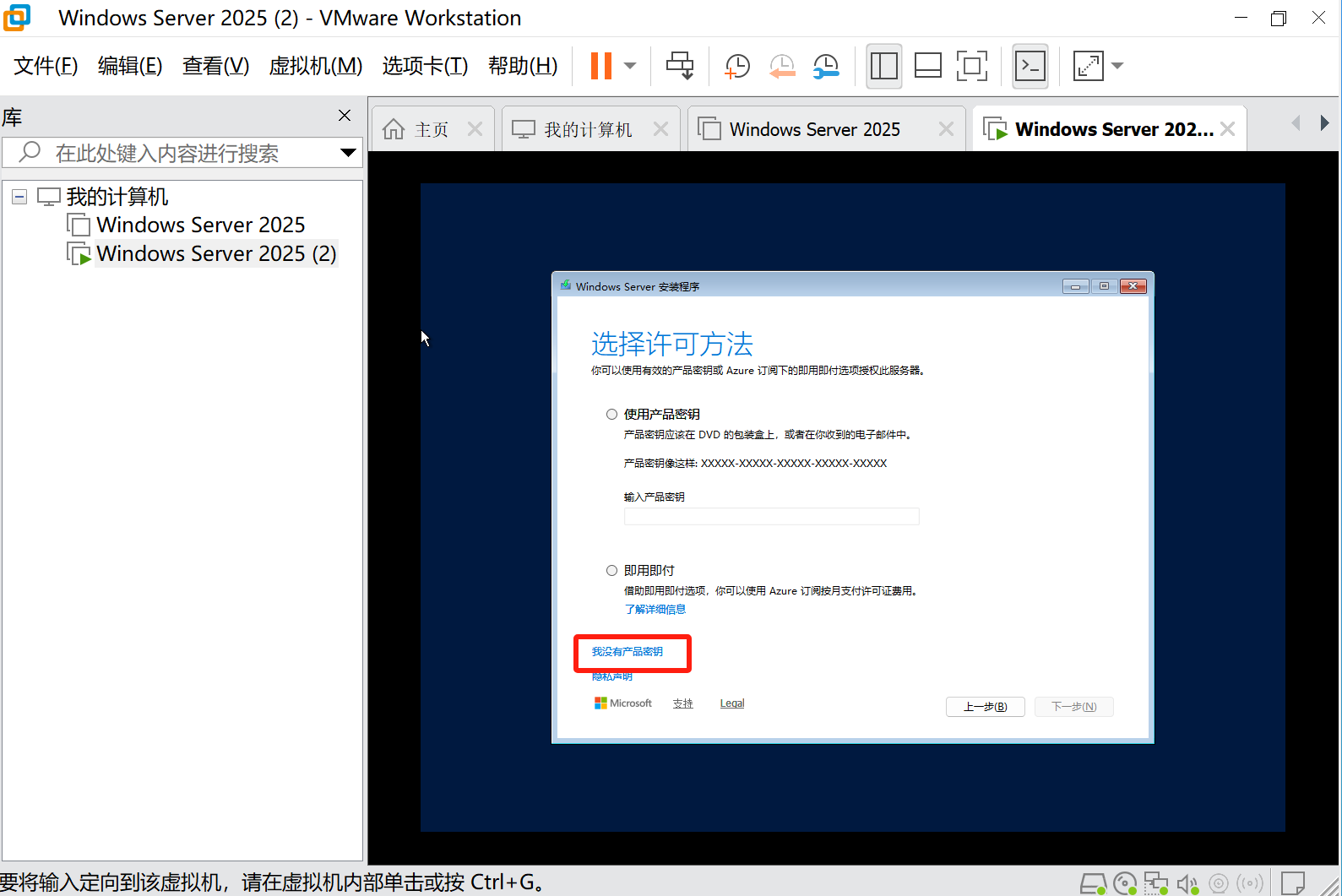Viewport: 1342px width, 896px height.
Task: Send Ctrl+Alt+Del to the virtual machine
Action: (x=680, y=66)
